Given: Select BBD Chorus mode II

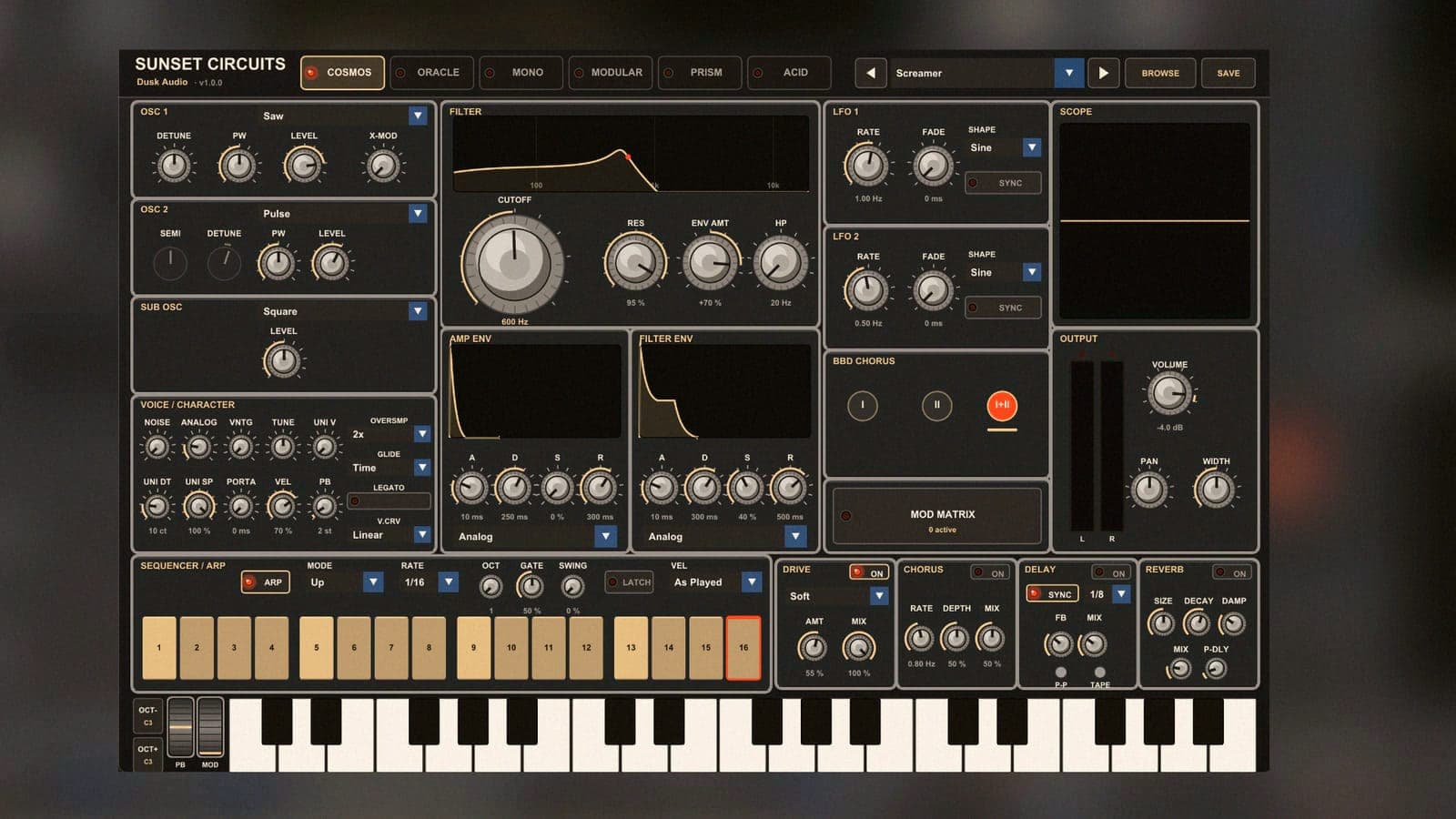Looking at the screenshot, I should (x=936, y=405).
